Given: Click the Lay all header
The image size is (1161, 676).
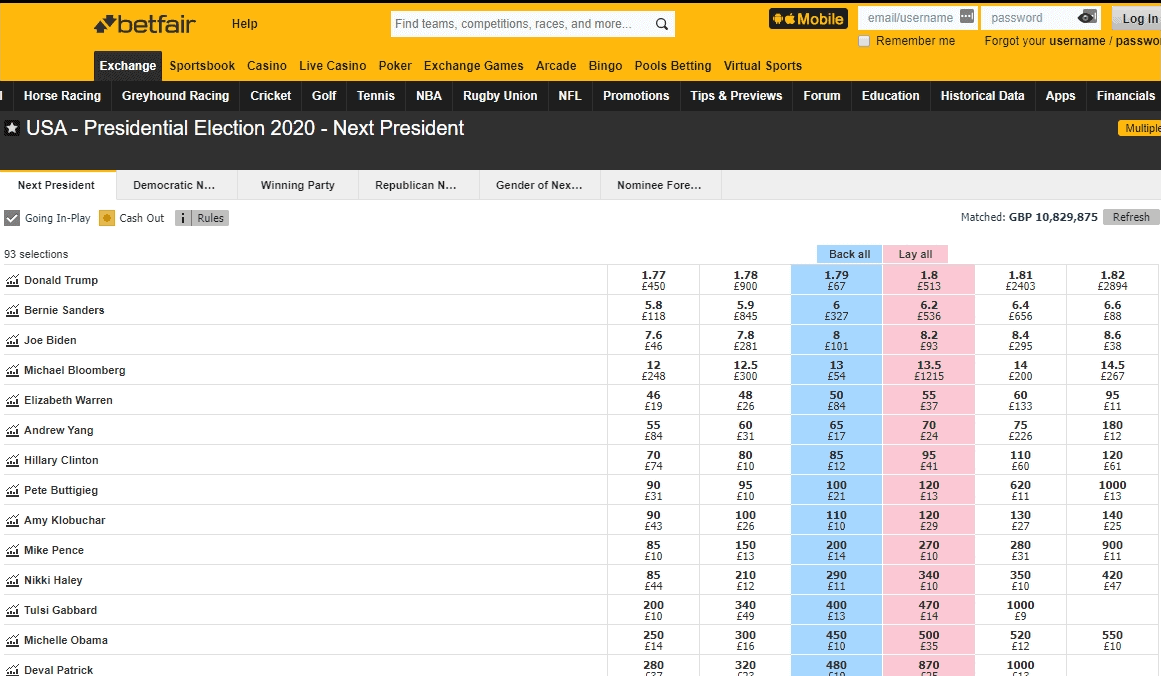Looking at the screenshot, I should click(x=915, y=254).
